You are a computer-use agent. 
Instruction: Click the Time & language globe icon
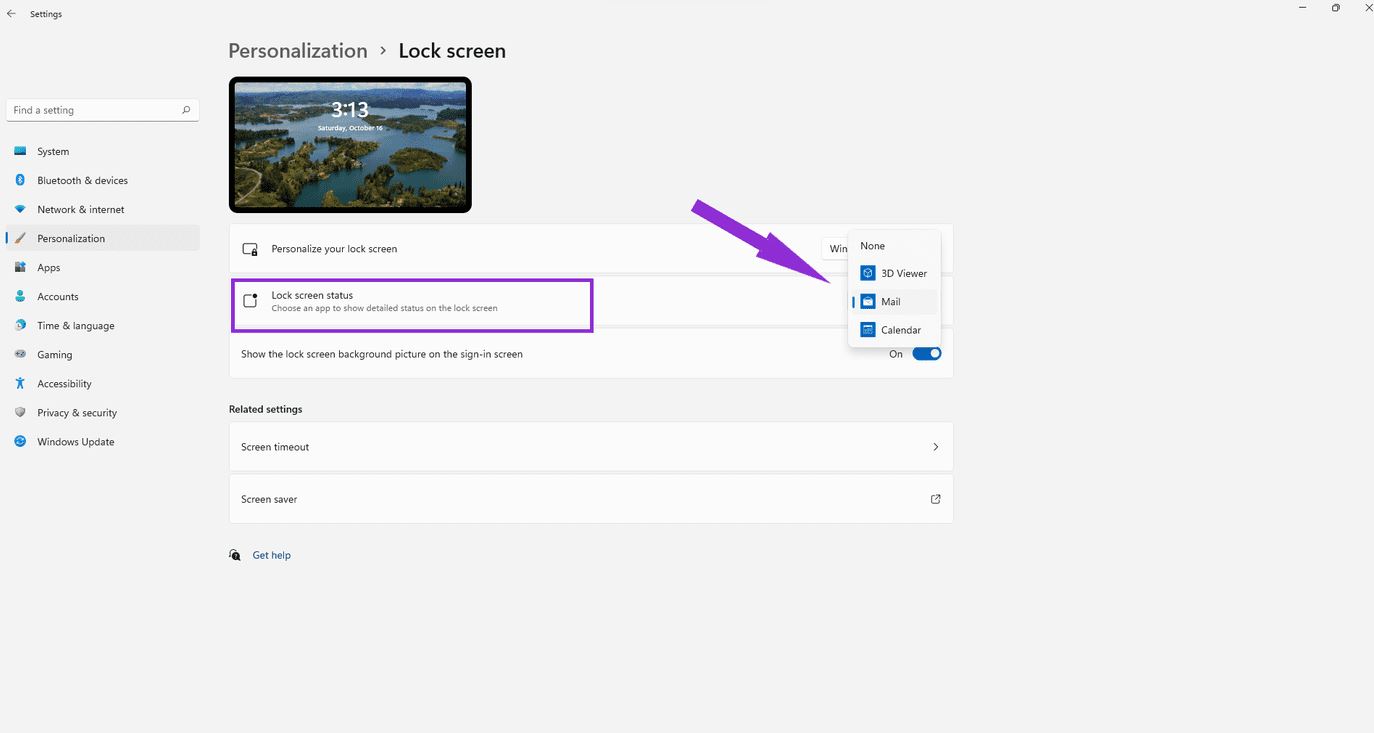coord(20,326)
